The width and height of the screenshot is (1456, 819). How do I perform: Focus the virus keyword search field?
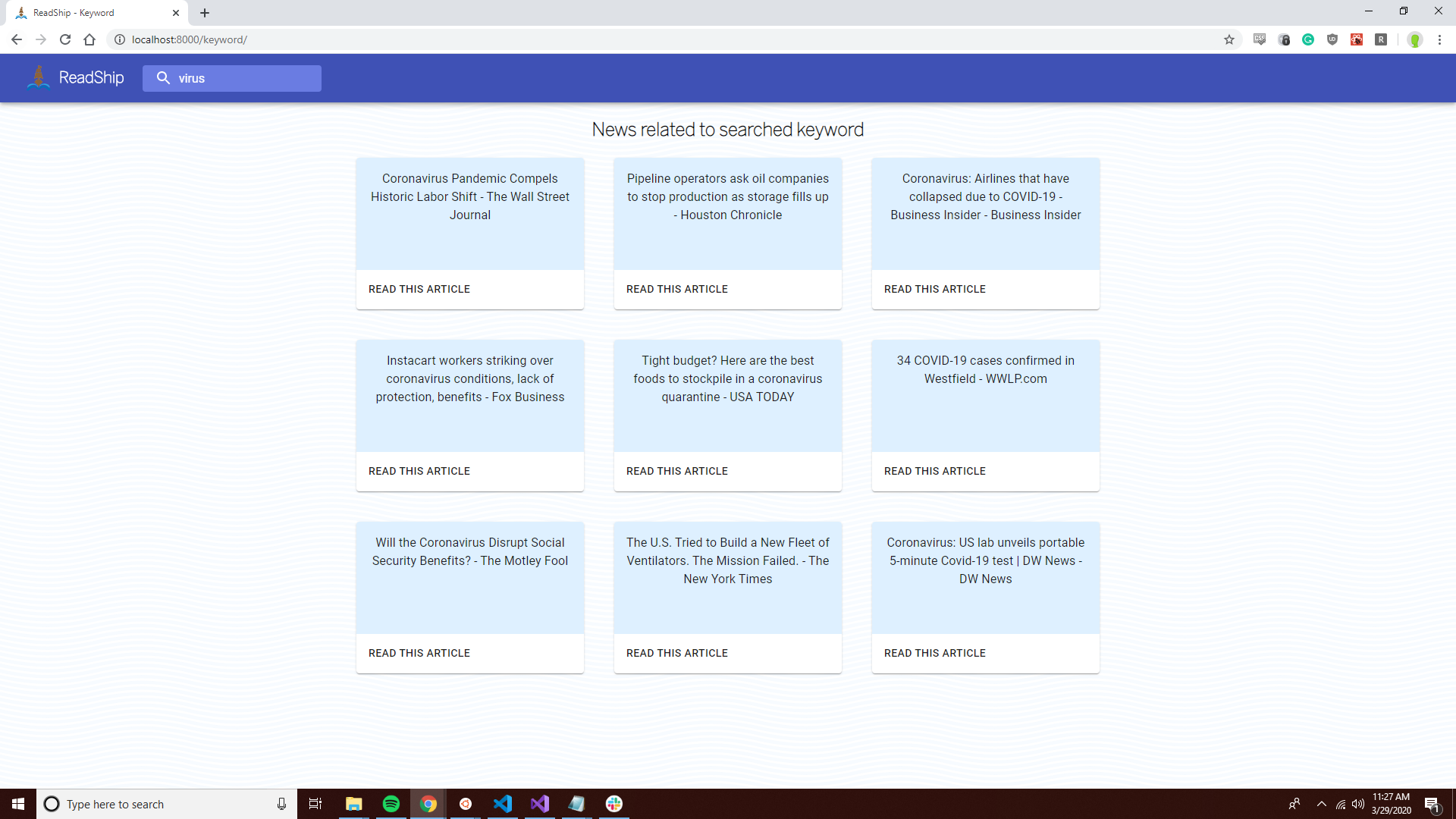pos(243,78)
